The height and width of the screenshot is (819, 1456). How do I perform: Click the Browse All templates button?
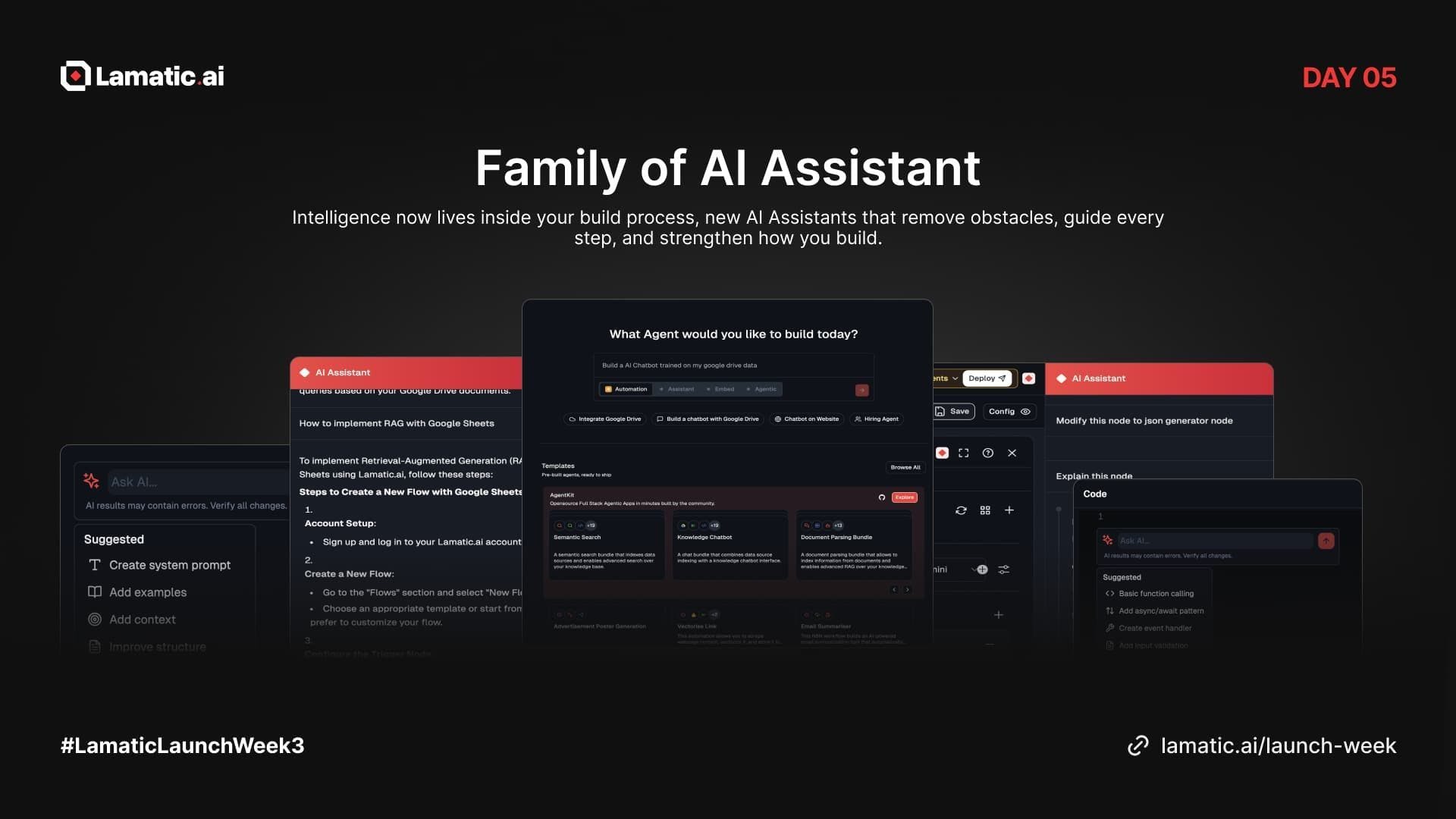click(x=905, y=467)
